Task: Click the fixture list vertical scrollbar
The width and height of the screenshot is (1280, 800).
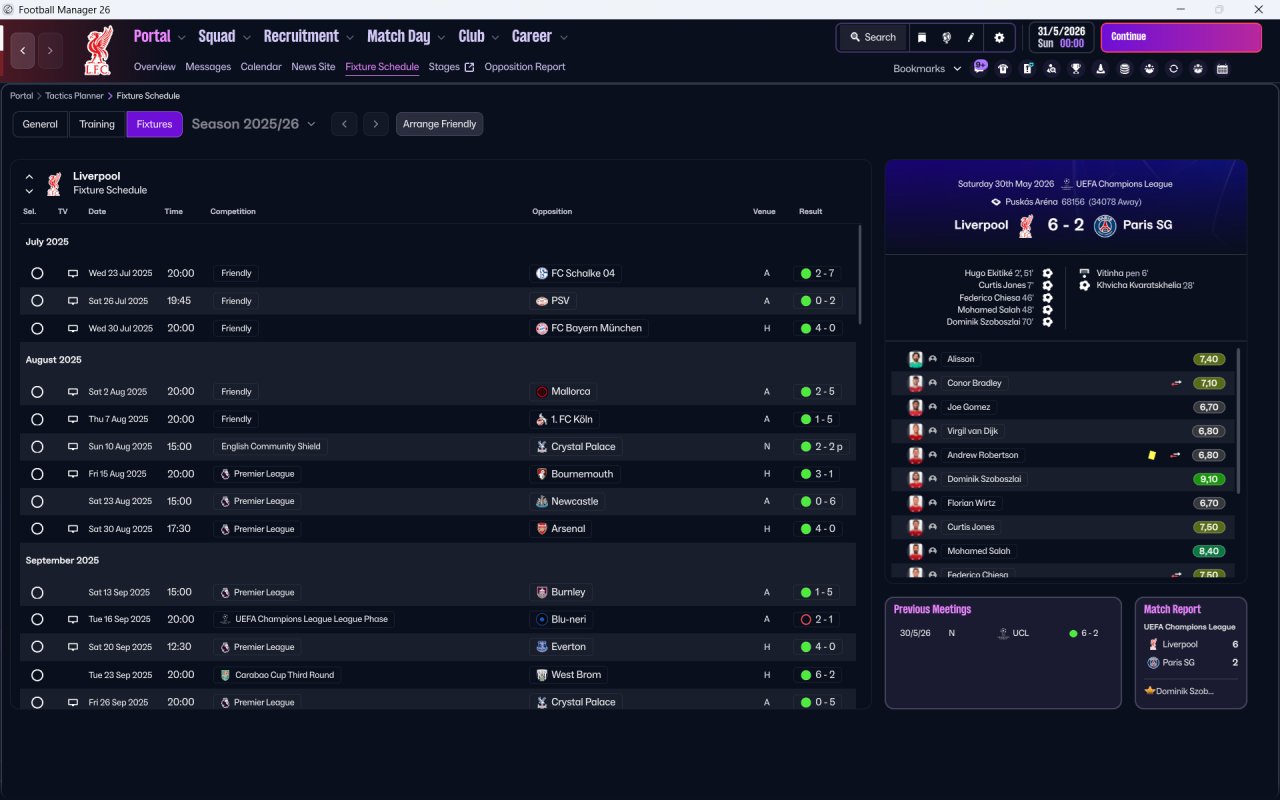Action: click(x=859, y=280)
